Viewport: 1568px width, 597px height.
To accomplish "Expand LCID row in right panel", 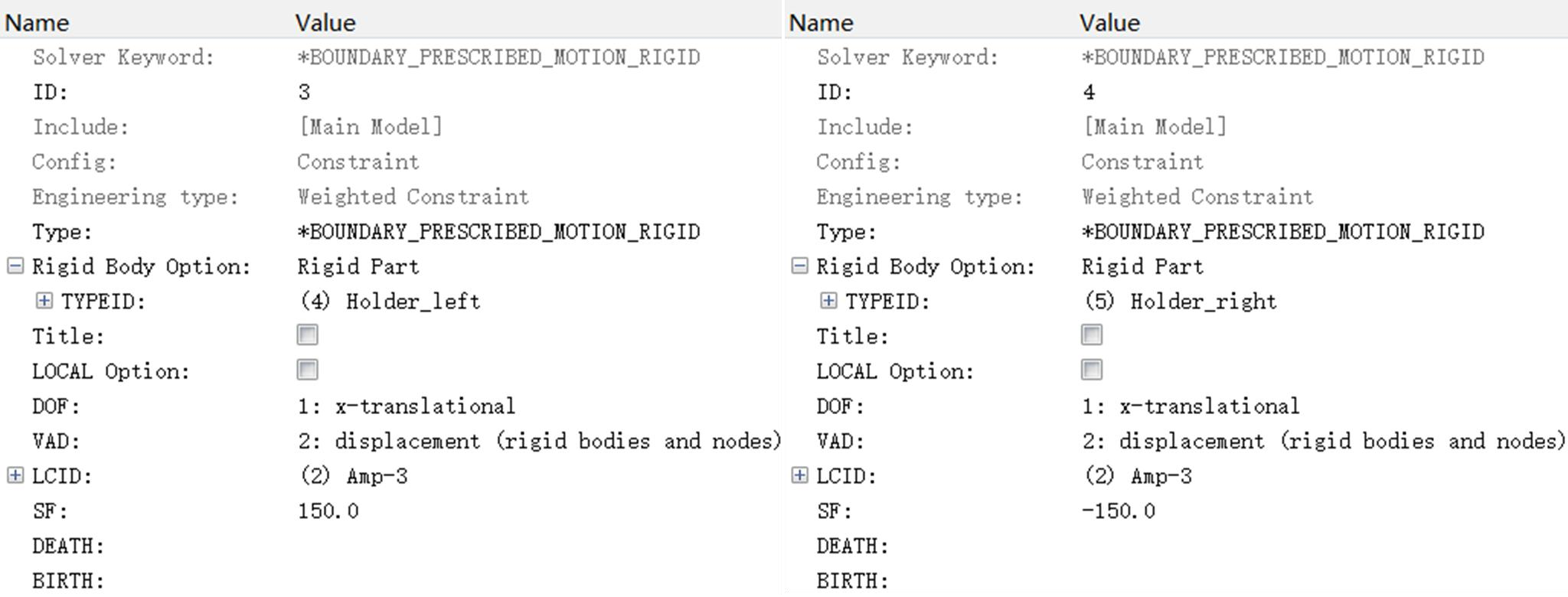I will [799, 475].
